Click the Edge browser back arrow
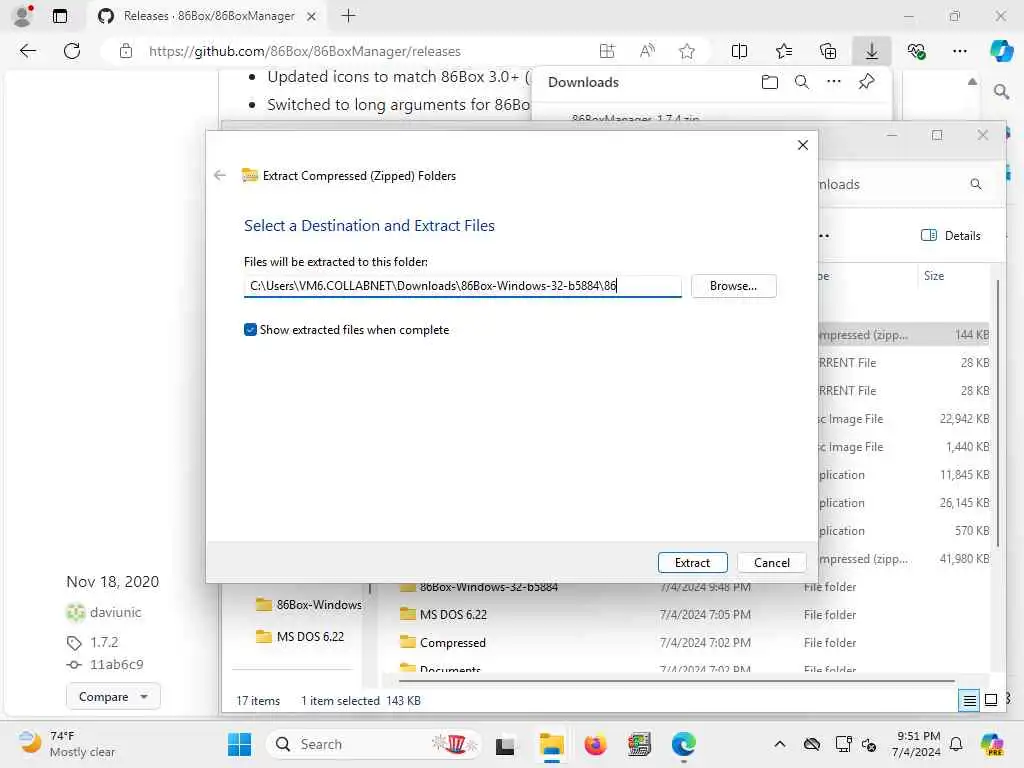 pyautogui.click(x=27, y=51)
